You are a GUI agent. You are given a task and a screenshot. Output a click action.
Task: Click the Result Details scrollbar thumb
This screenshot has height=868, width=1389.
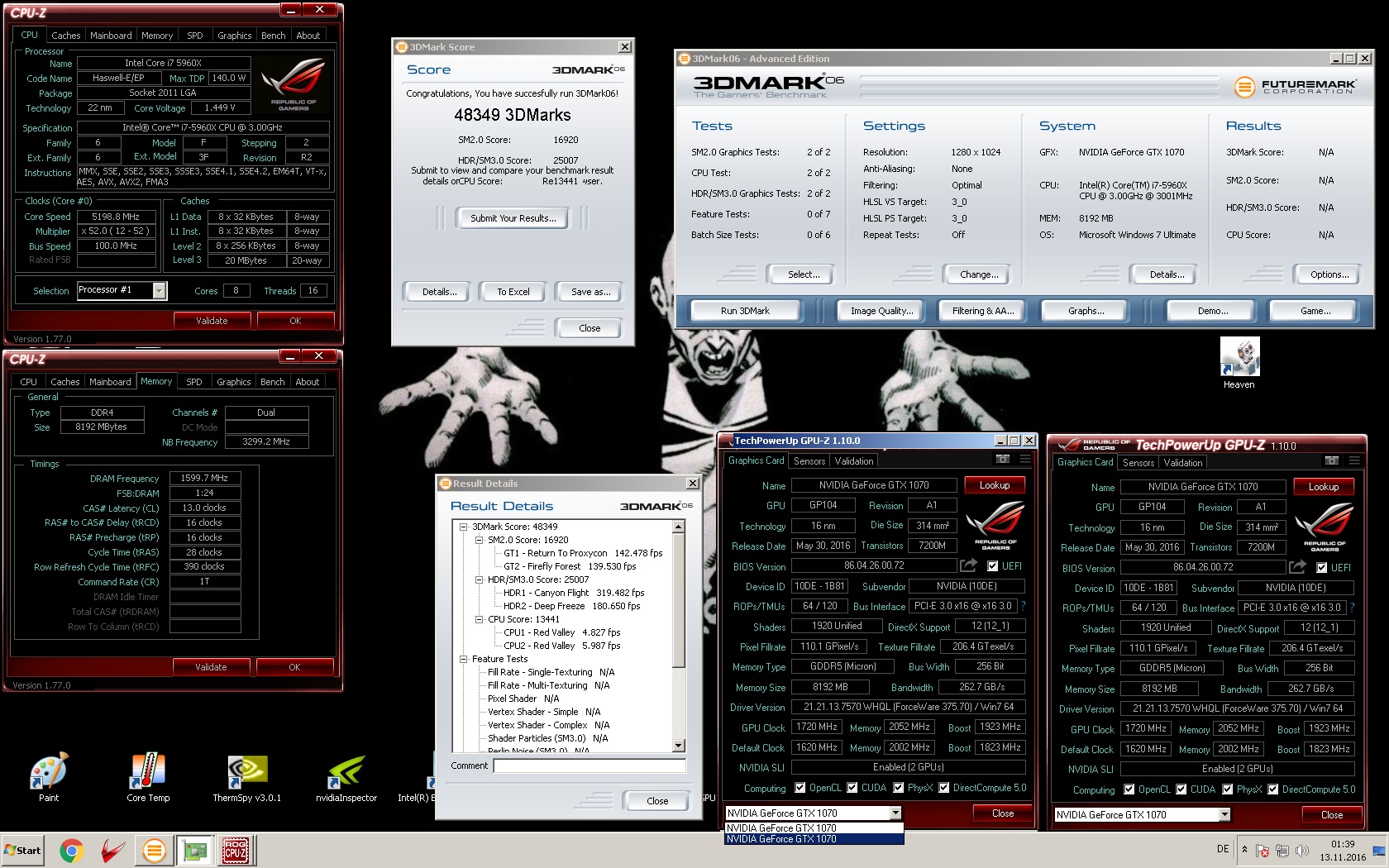pyautogui.click(x=679, y=599)
